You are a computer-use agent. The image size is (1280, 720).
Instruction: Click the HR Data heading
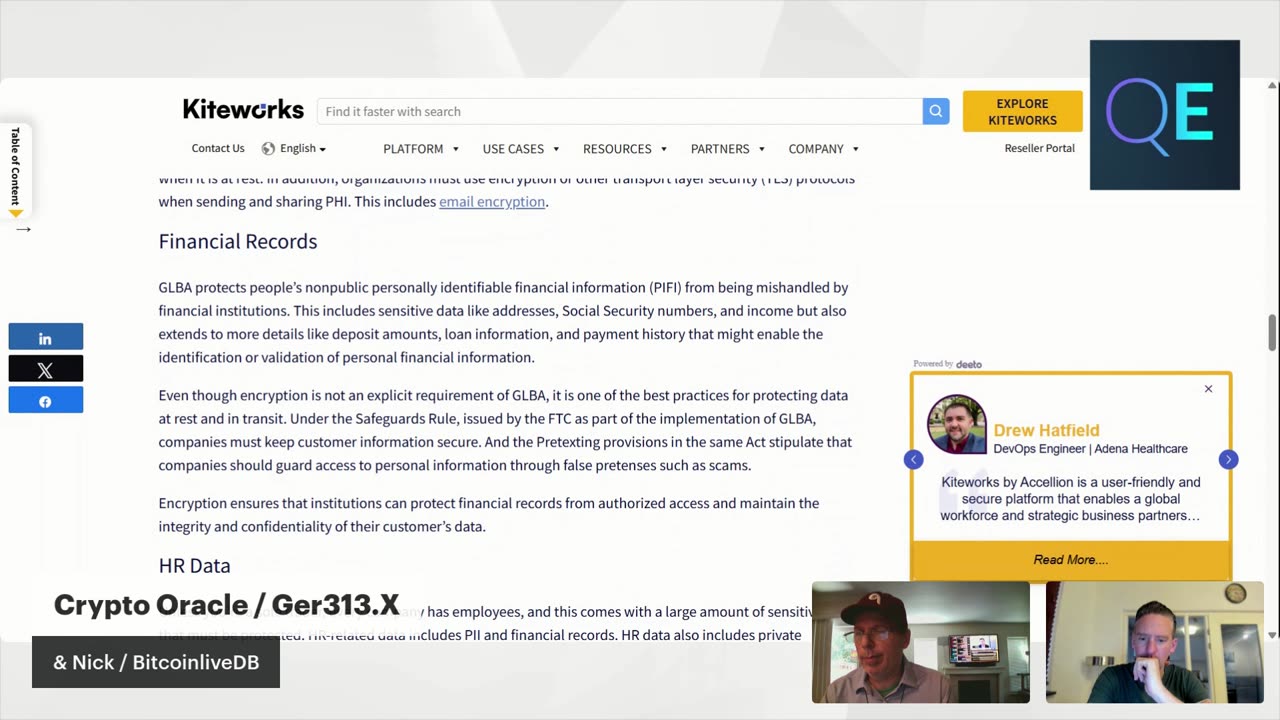[x=194, y=565]
